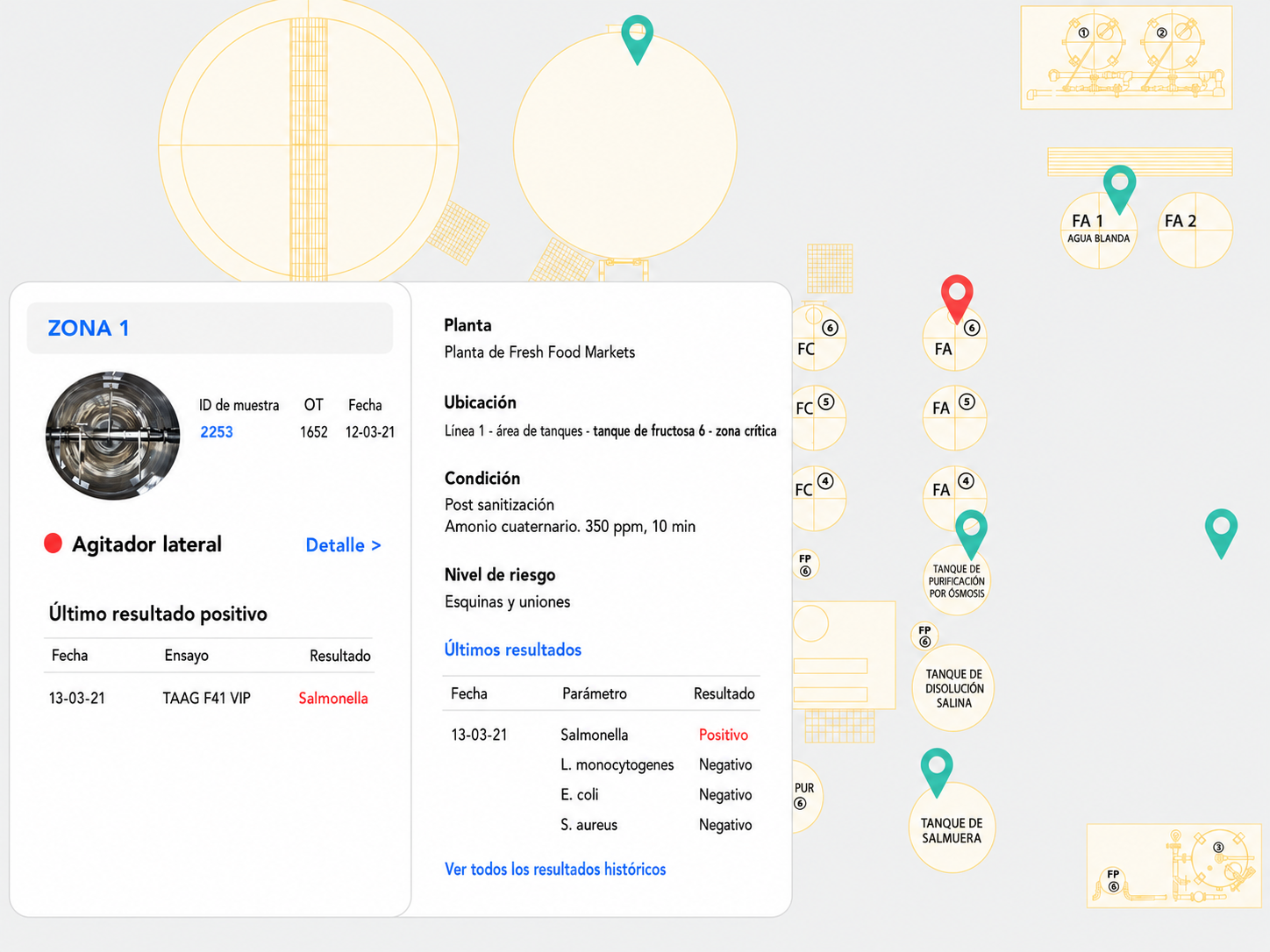Click the Amonio cuaternario 350 ppm text
Image resolution: width=1270 pixels, height=952 pixels.
570,527
